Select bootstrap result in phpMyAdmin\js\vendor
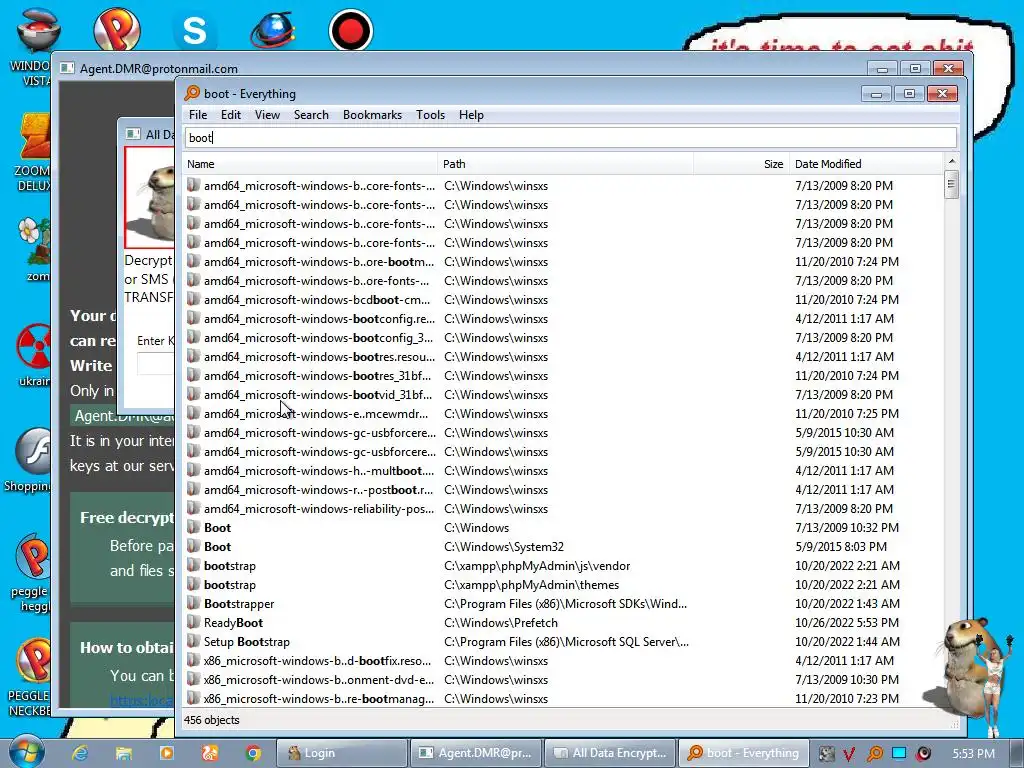This screenshot has width=1024, height=768. [229, 566]
